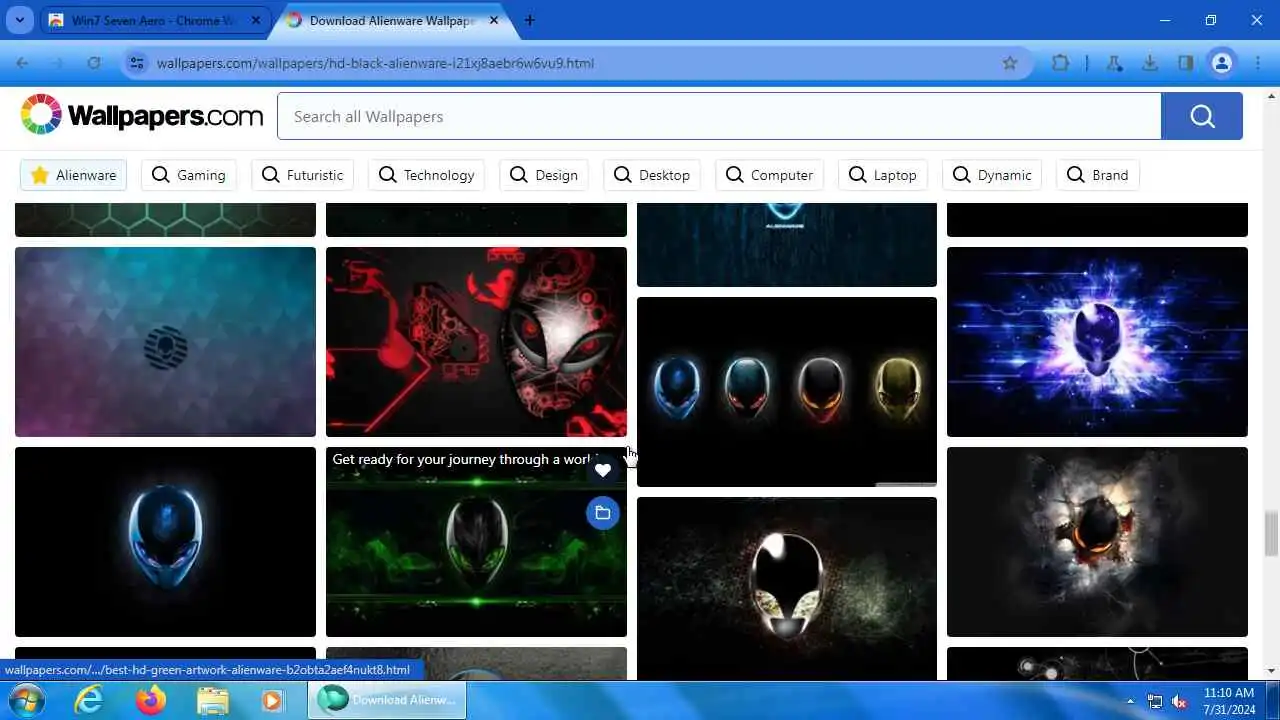The width and height of the screenshot is (1280, 720).
Task: Select the Dynamic search tag
Action: [x=992, y=175]
